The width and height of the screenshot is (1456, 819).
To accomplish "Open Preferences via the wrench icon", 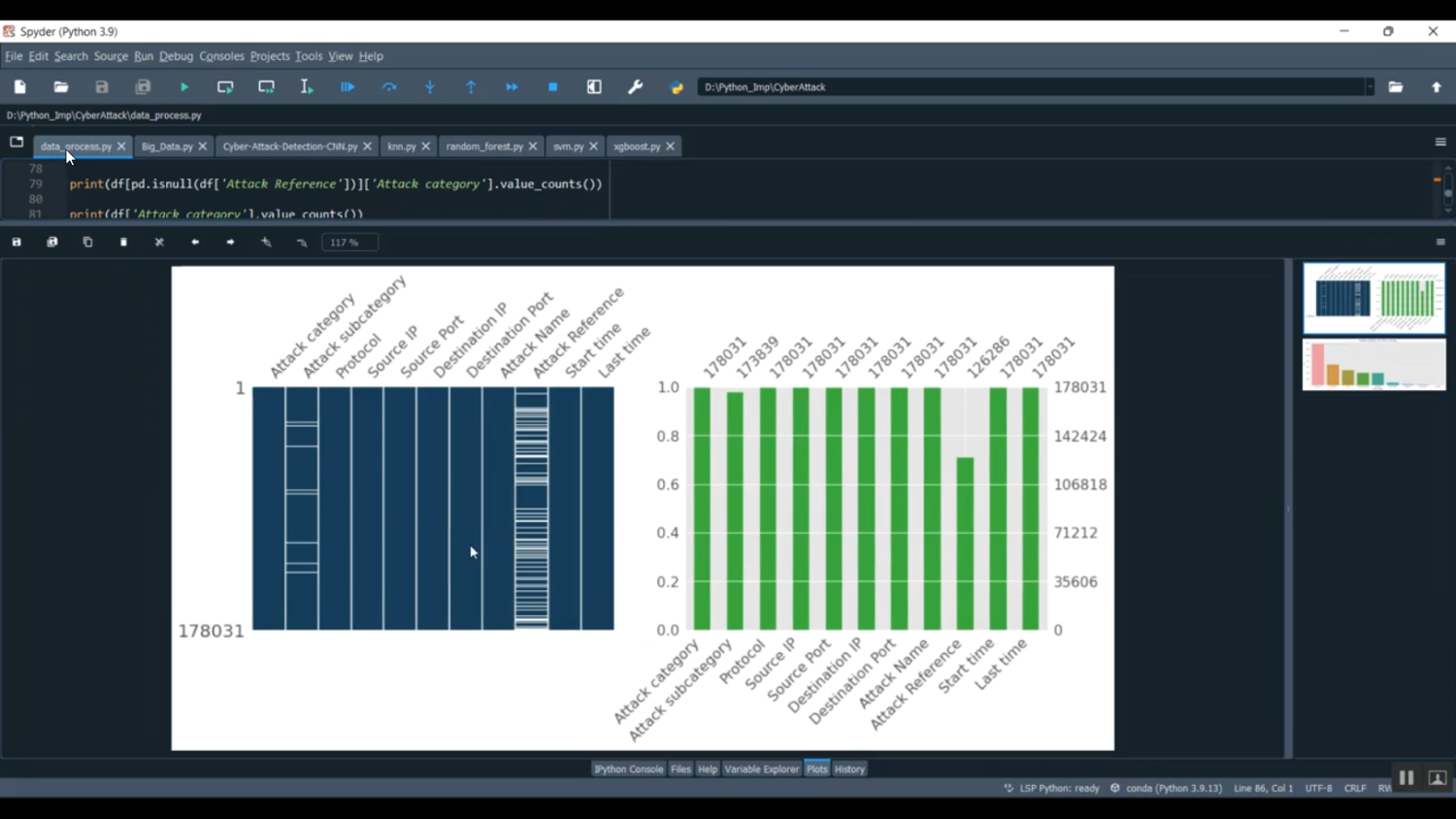I will (x=636, y=87).
